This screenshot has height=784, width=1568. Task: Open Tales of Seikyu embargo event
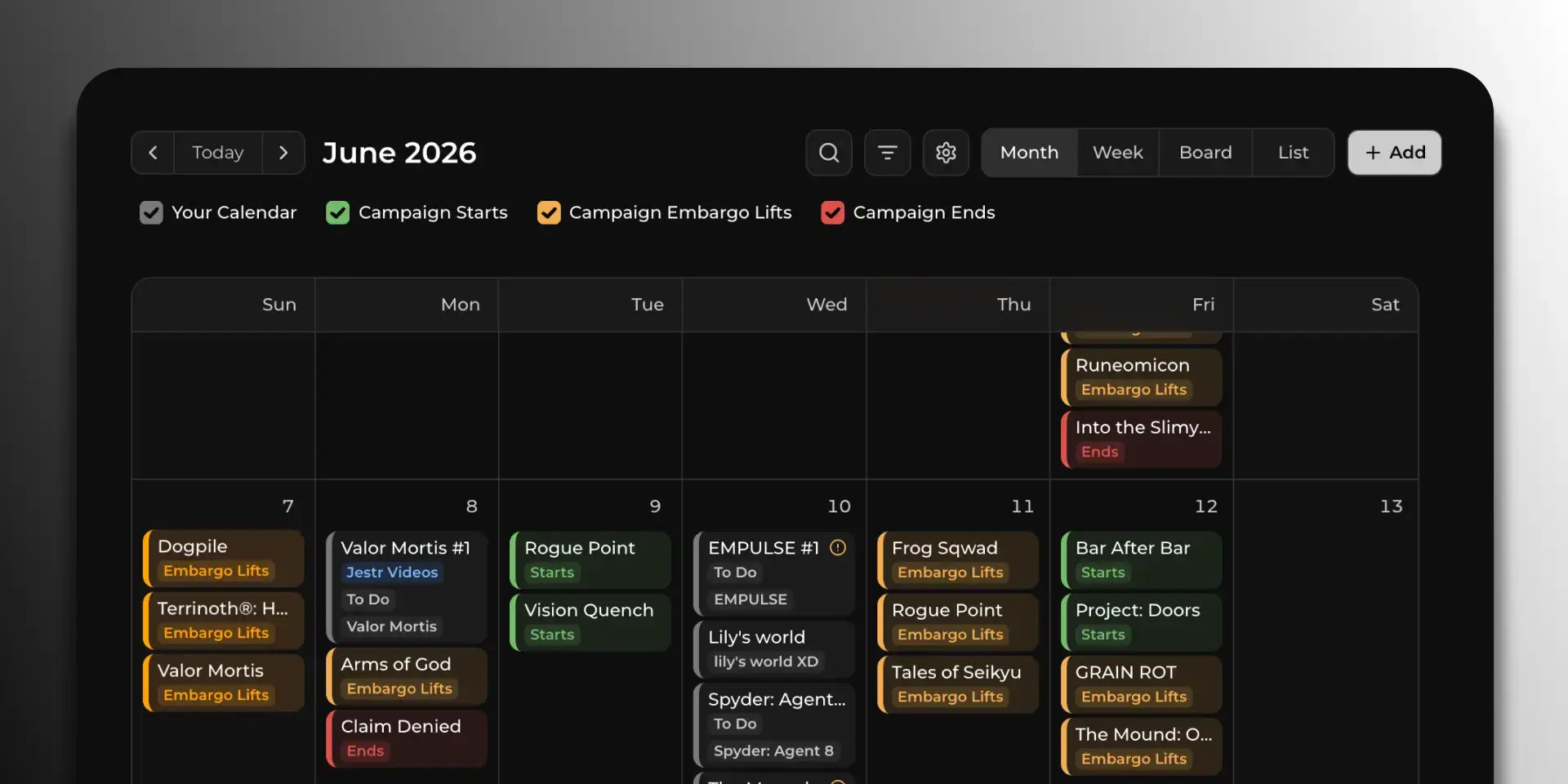pos(957,684)
